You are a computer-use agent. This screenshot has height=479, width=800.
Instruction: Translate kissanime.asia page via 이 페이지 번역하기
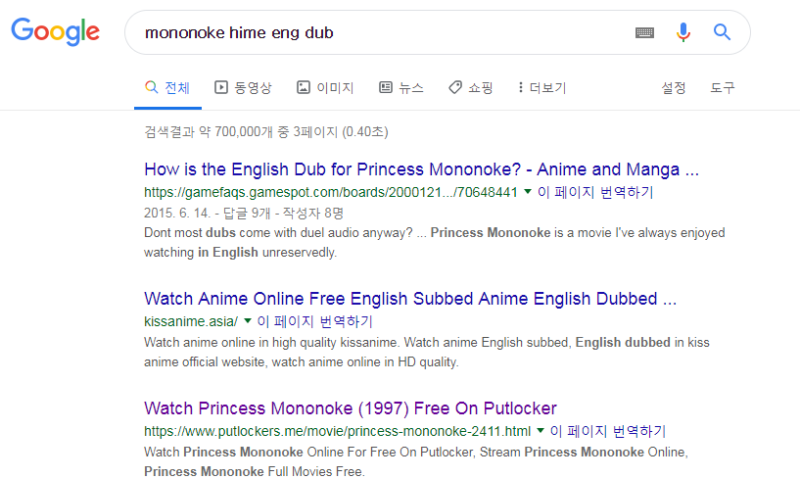(315, 321)
